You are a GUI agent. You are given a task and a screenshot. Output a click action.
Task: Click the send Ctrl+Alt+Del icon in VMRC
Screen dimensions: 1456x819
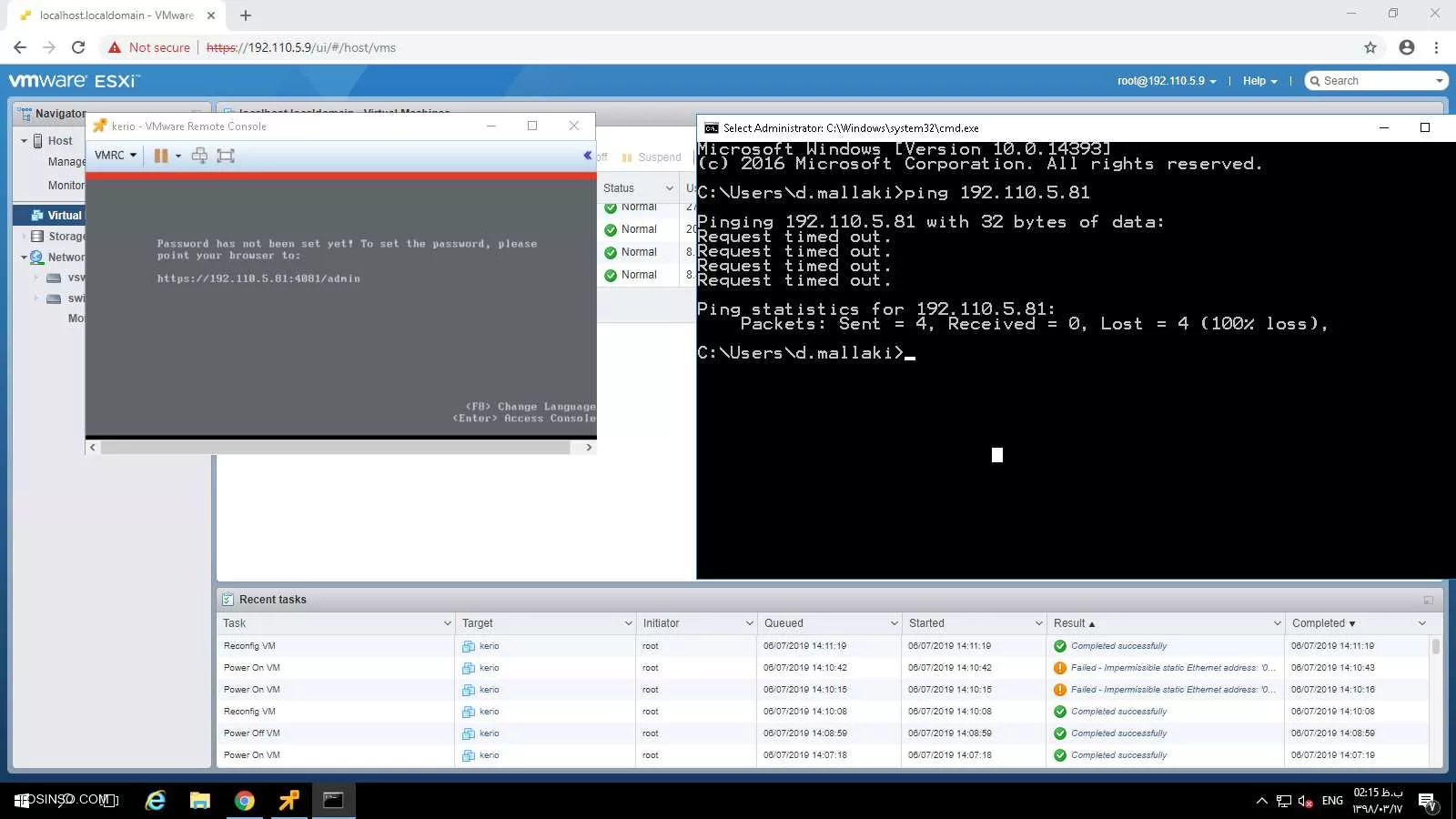(x=199, y=156)
